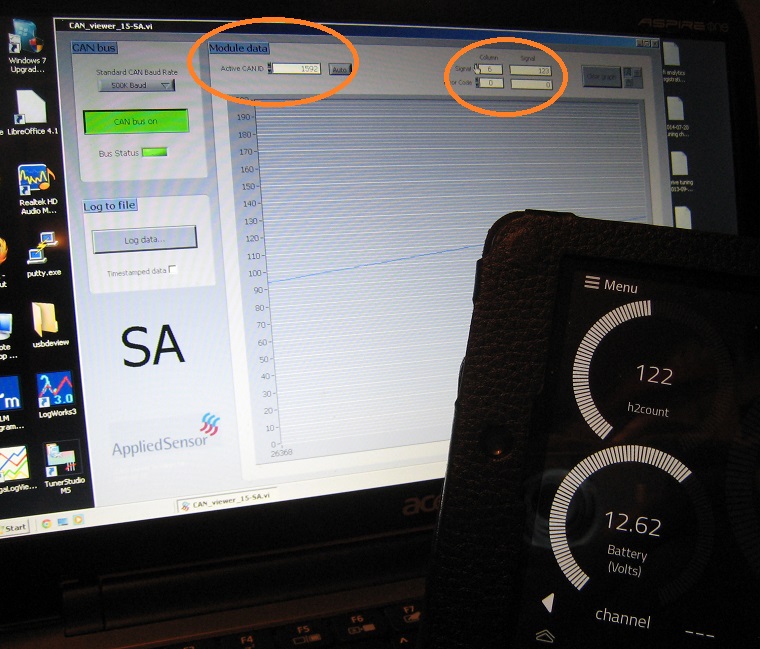
Task: Click the Clear graph button
Action: tap(601, 77)
